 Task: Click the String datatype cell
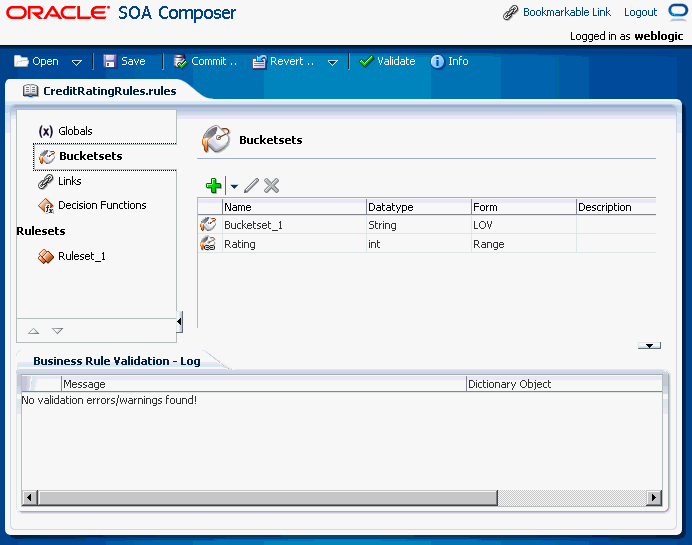pyautogui.click(x=419, y=225)
